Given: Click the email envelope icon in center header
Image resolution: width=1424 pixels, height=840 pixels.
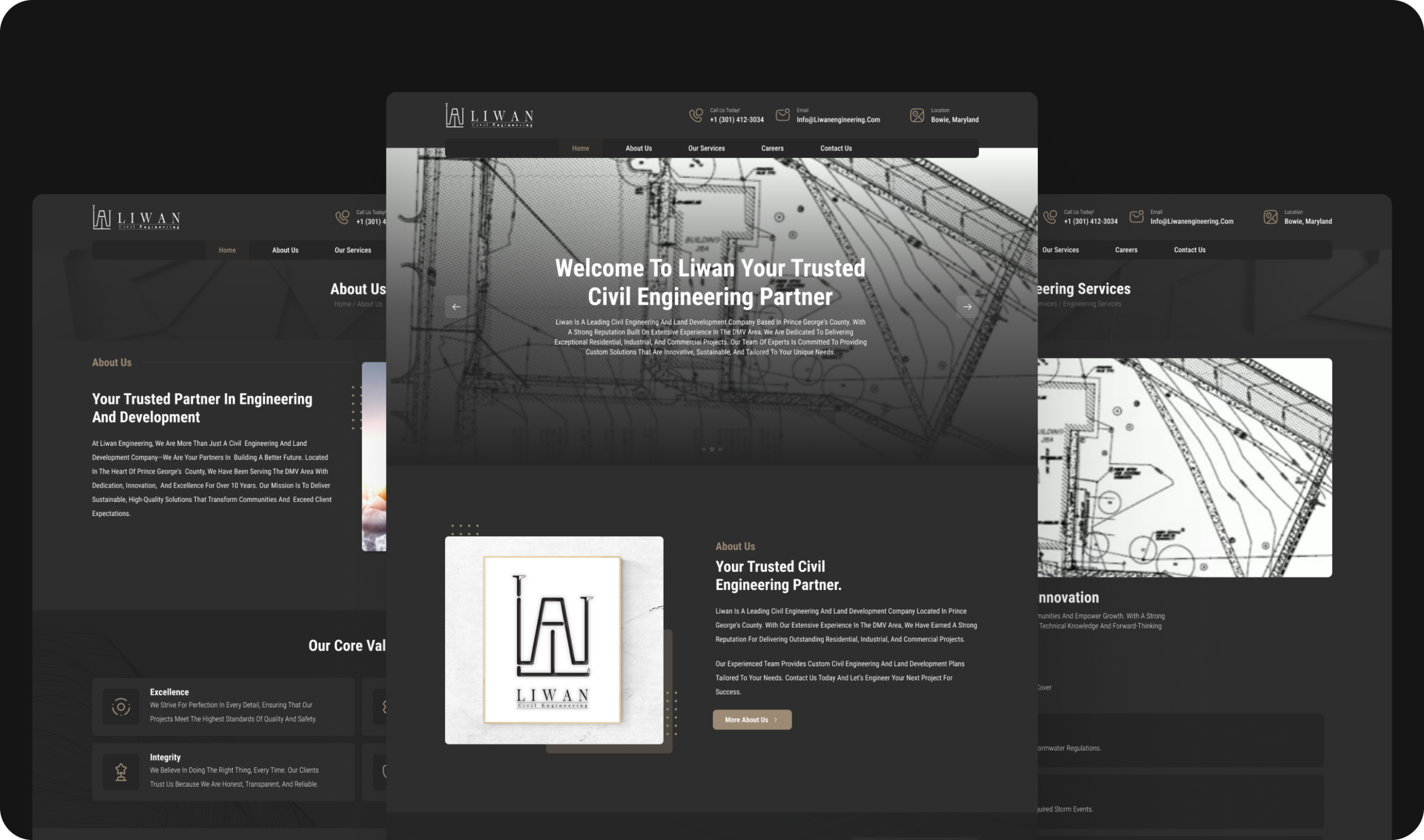Looking at the screenshot, I should 783,115.
